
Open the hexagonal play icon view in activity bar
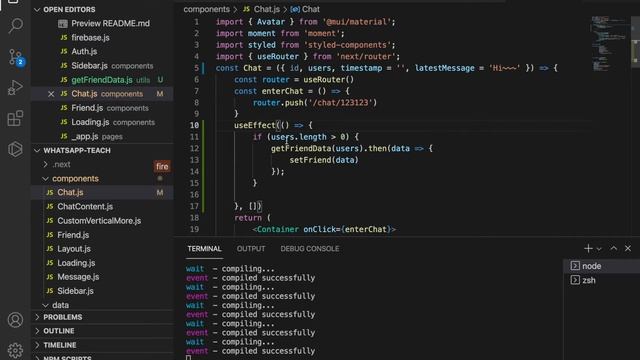[x=16, y=149]
